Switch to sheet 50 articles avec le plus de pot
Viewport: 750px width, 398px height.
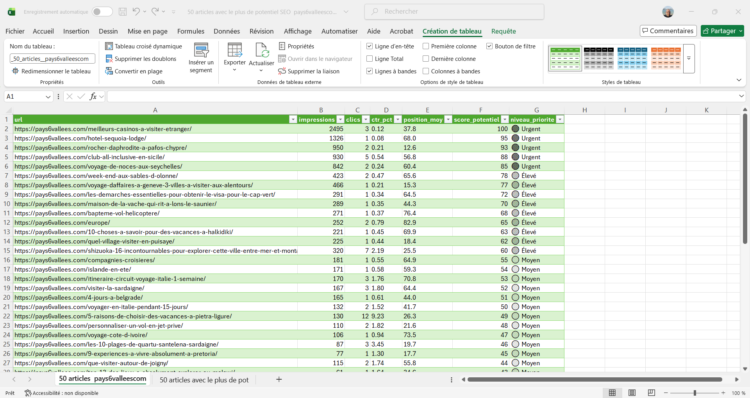click(204, 380)
